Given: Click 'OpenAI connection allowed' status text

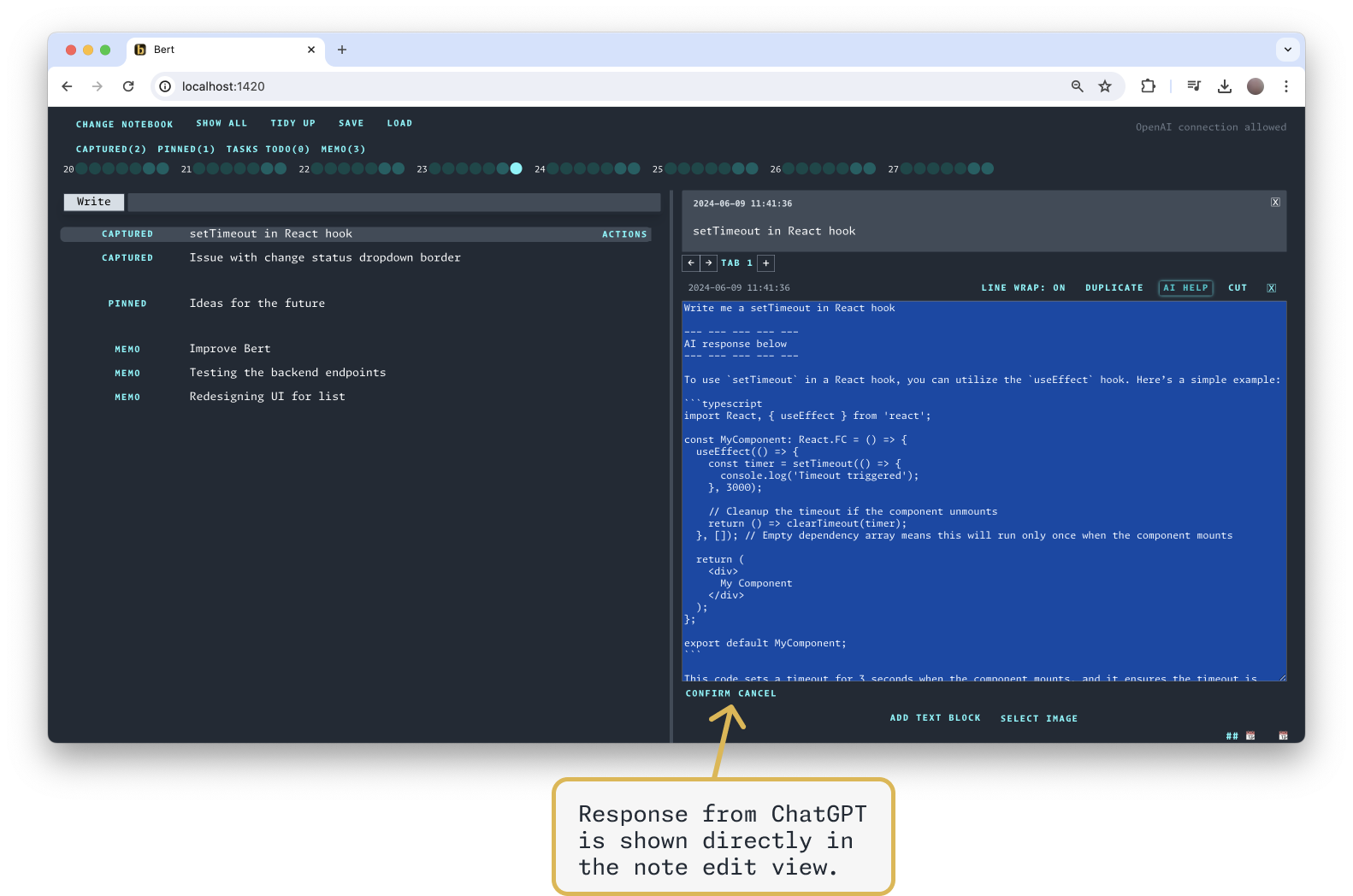Looking at the screenshot, I should [x=1210, y=127].
